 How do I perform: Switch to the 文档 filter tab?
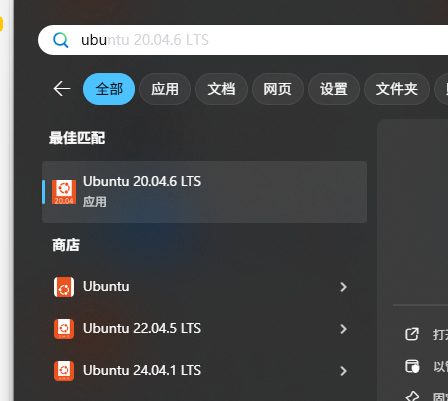click(221, 89)
